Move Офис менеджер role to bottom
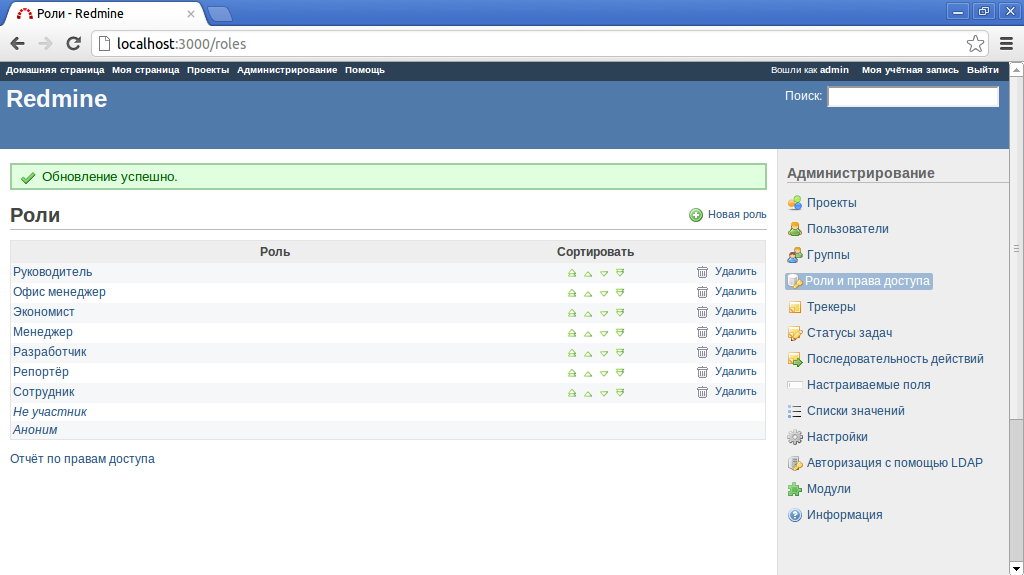The height and width of the screenshot is (575, 1024). (620, 293)
